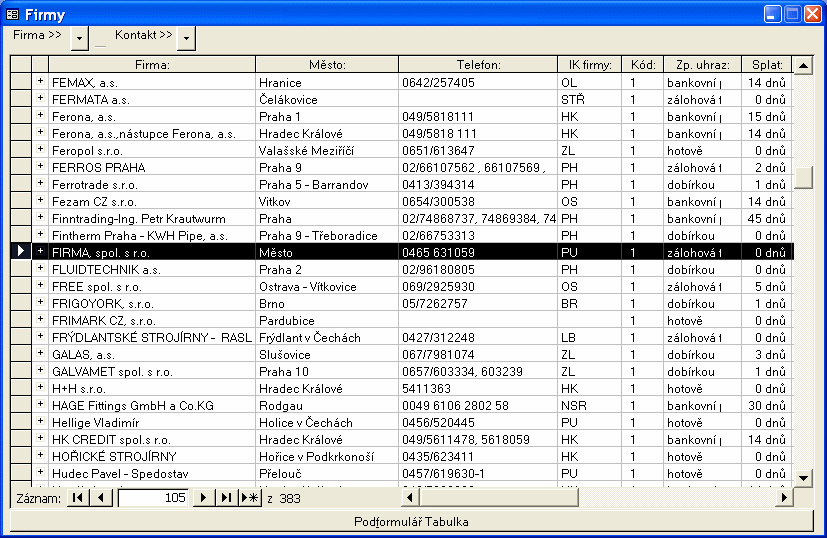Go to previous record button
827x538 pixels.
101,498
